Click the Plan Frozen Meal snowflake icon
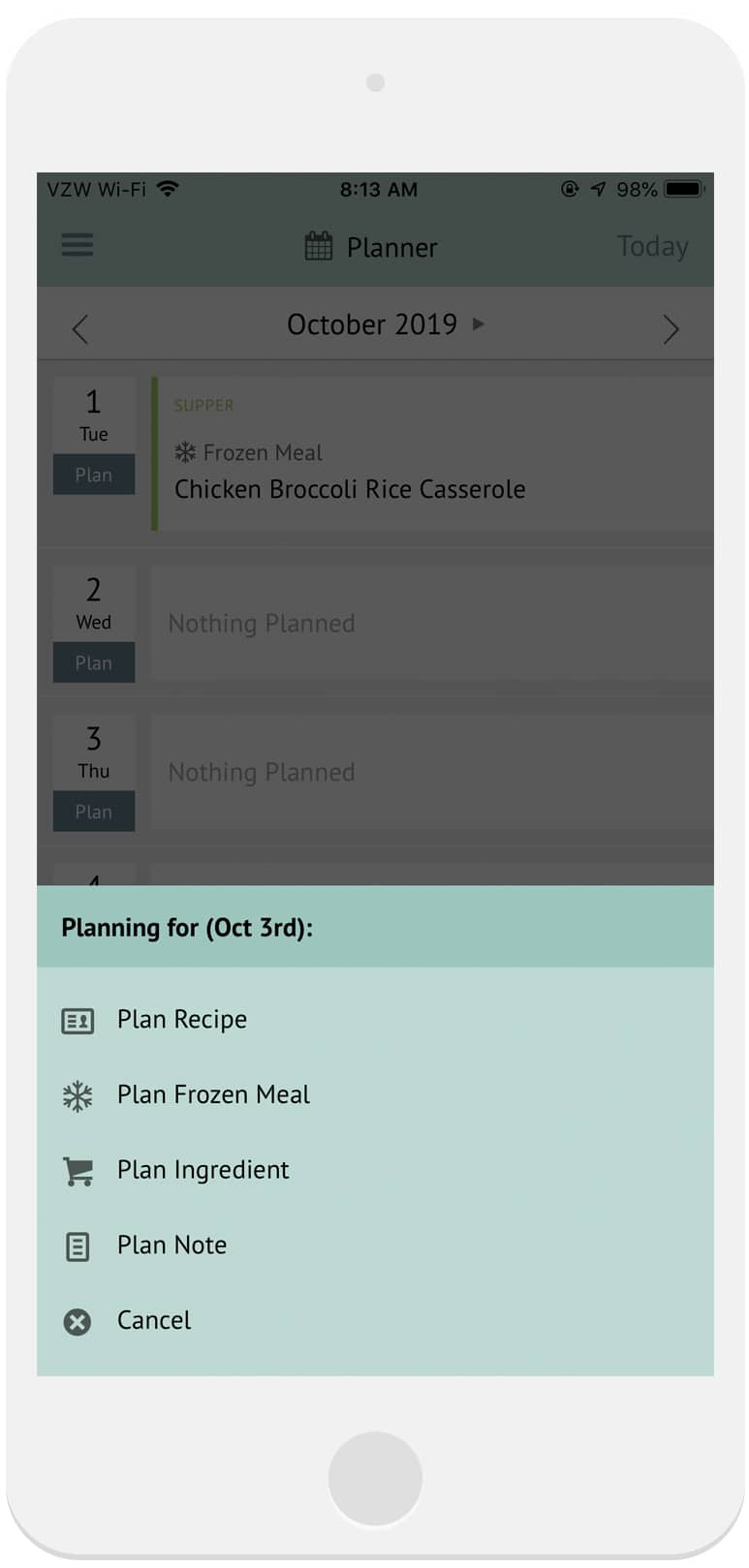 pos(78,1095)
